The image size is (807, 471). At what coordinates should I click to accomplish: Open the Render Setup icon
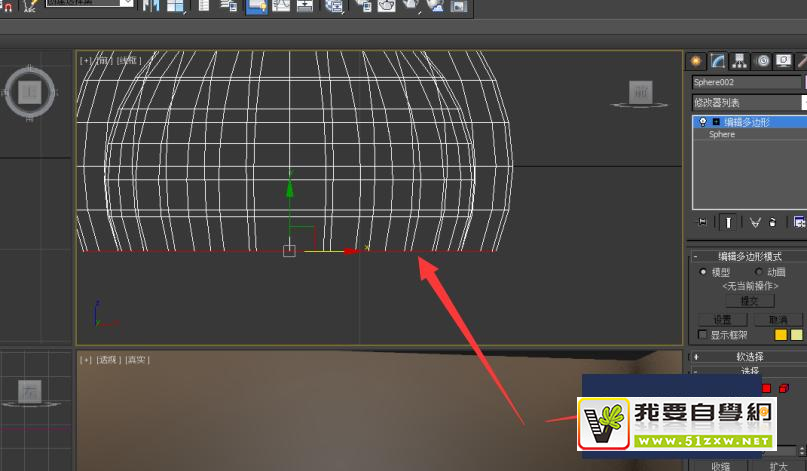(364, 6)
